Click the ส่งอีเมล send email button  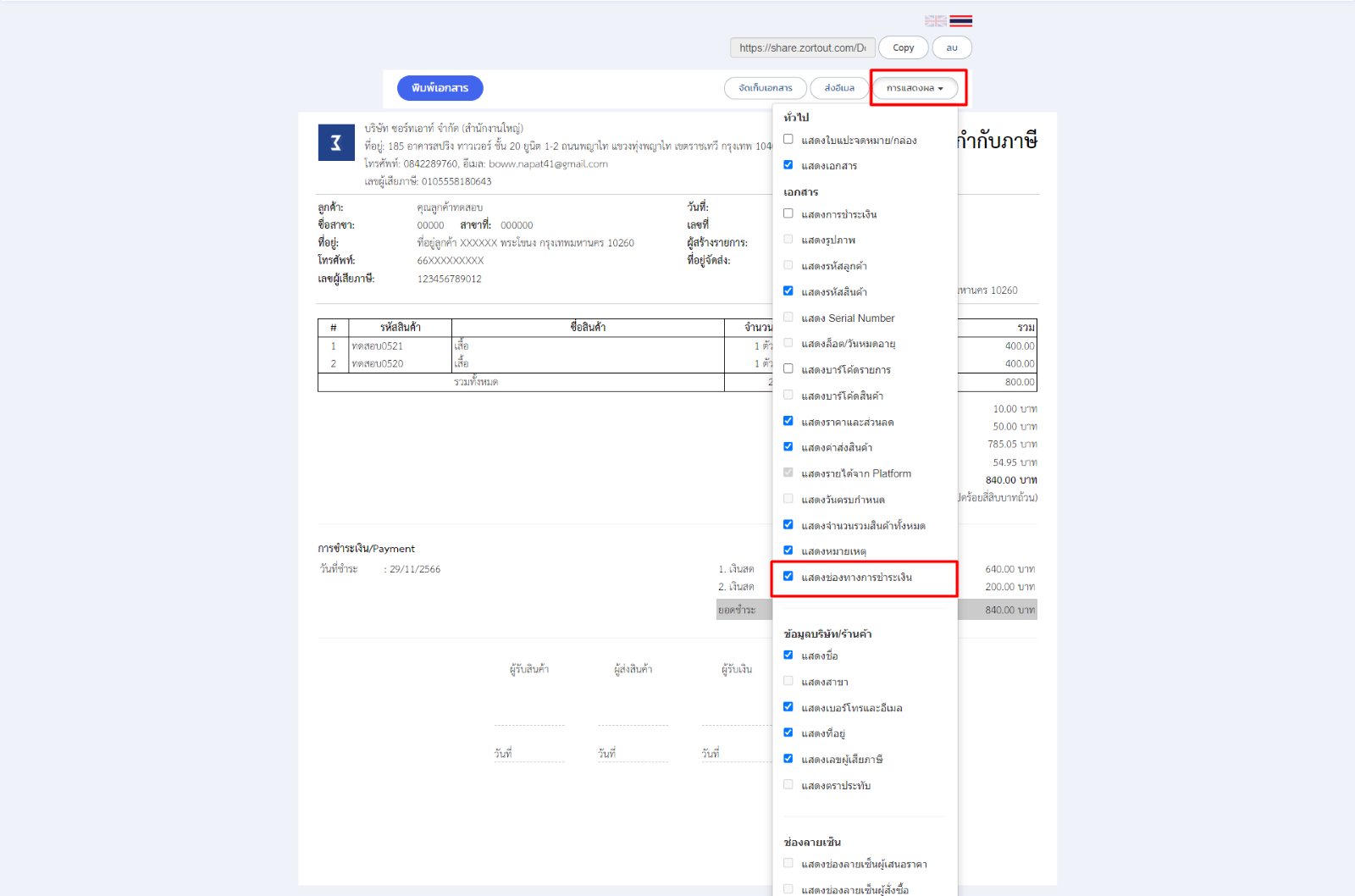point(839,88)
